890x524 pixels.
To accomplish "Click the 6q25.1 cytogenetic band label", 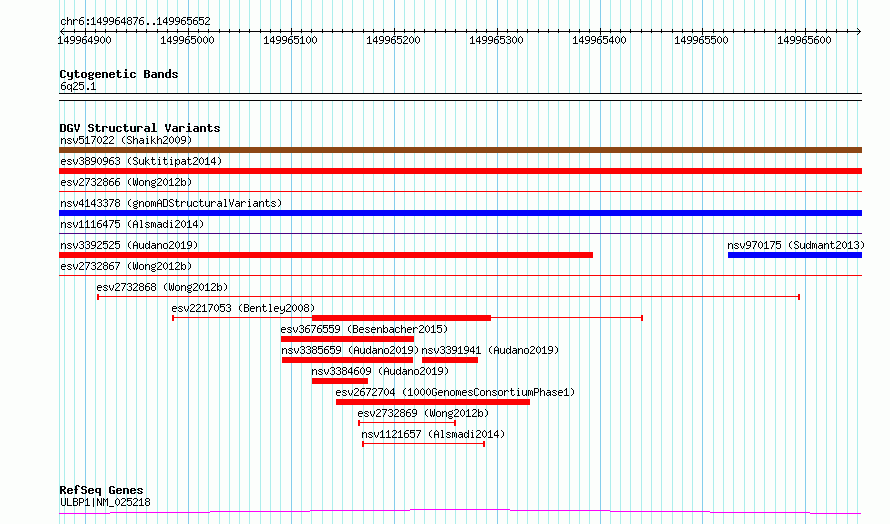I will (x=78, y=86).
